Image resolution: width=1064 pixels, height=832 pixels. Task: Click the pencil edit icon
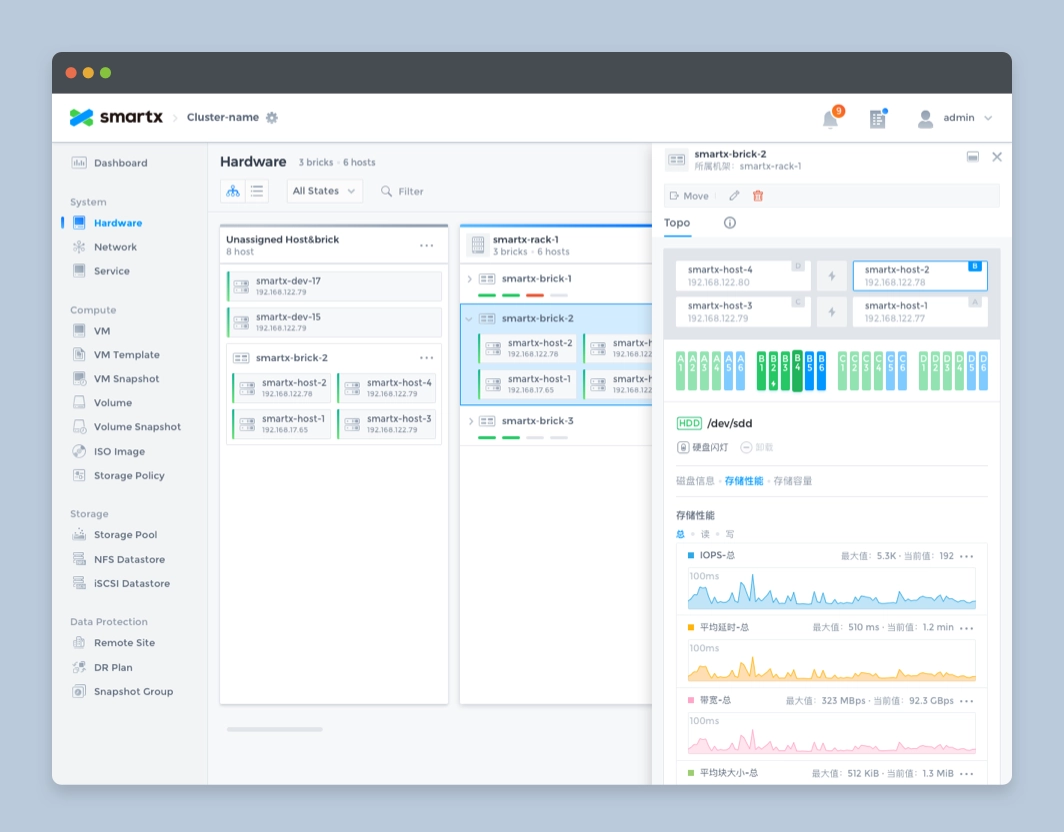tap(734, 196)
